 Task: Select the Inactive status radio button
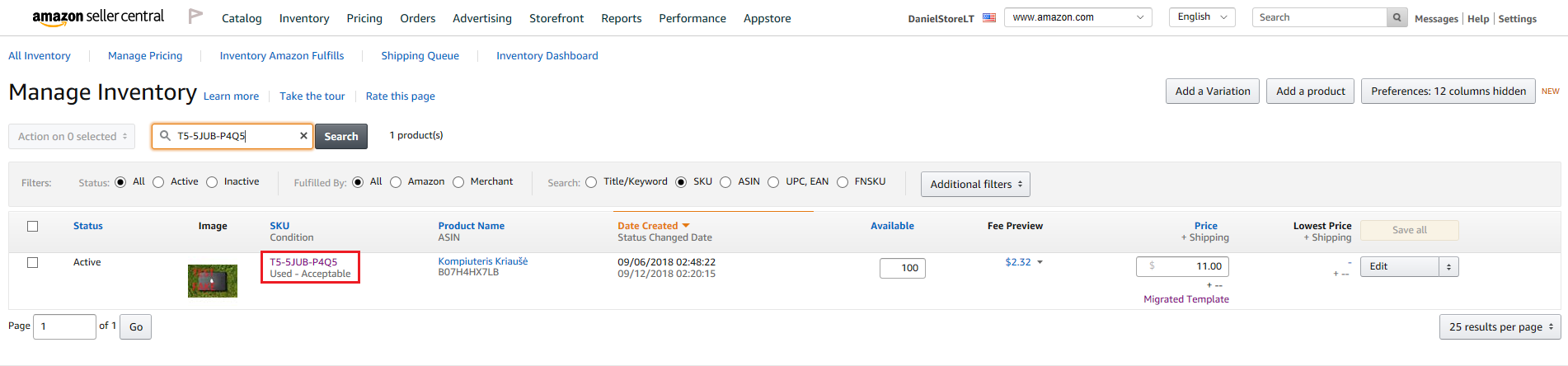(212, 182)
